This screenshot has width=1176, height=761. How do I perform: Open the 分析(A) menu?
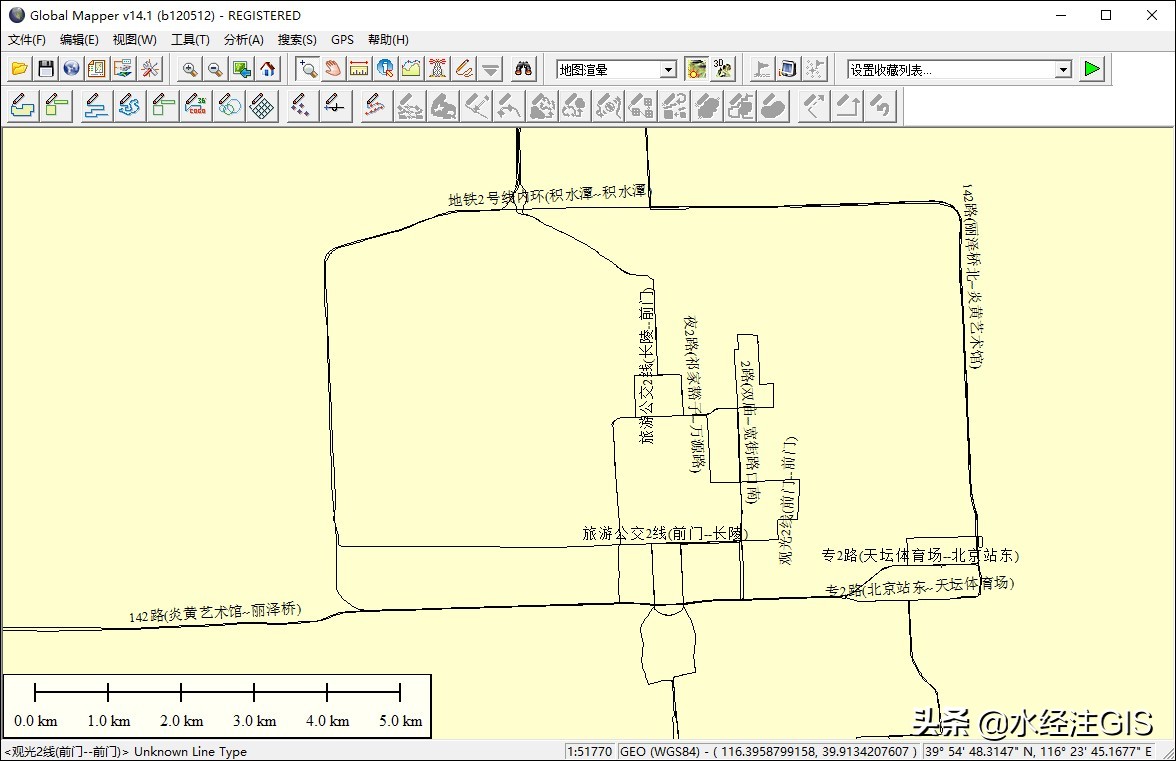tap(242, 39)
